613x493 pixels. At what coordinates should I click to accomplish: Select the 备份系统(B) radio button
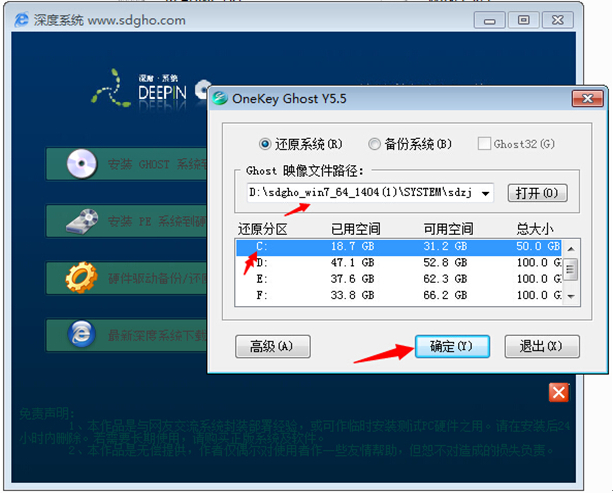(374, 143)
